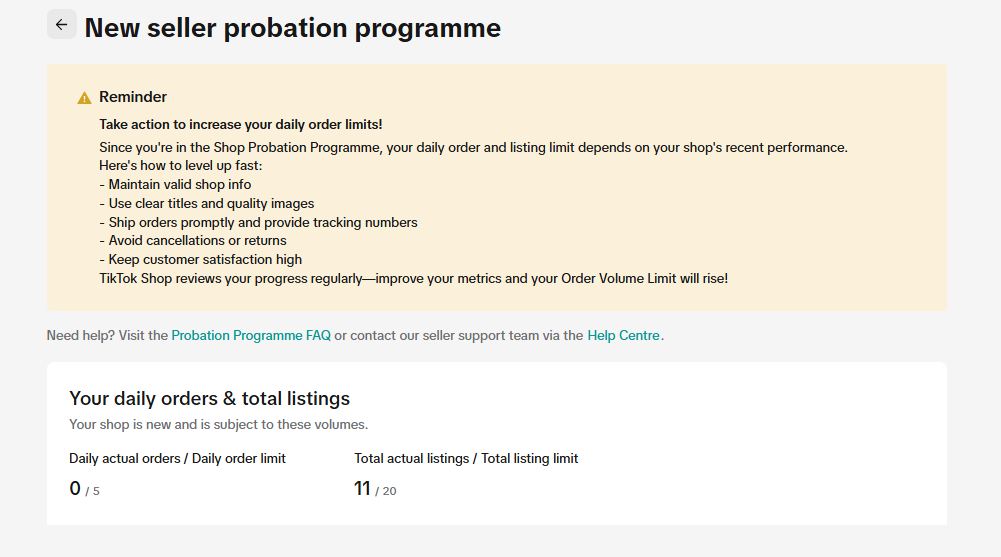Screen dimensions: 1001x557
Task: Visit the Help Centre link
Action: 623,336
